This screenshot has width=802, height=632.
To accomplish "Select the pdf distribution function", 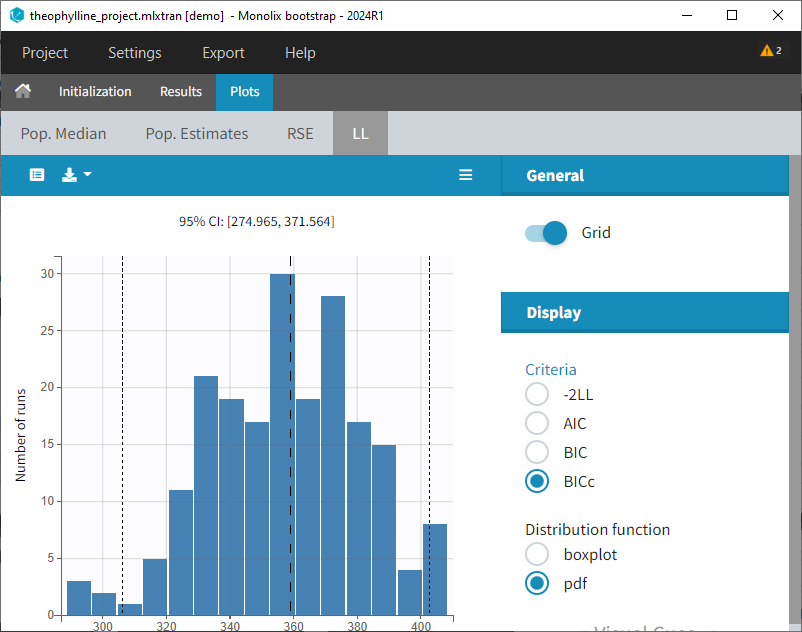I will point(537,583).
